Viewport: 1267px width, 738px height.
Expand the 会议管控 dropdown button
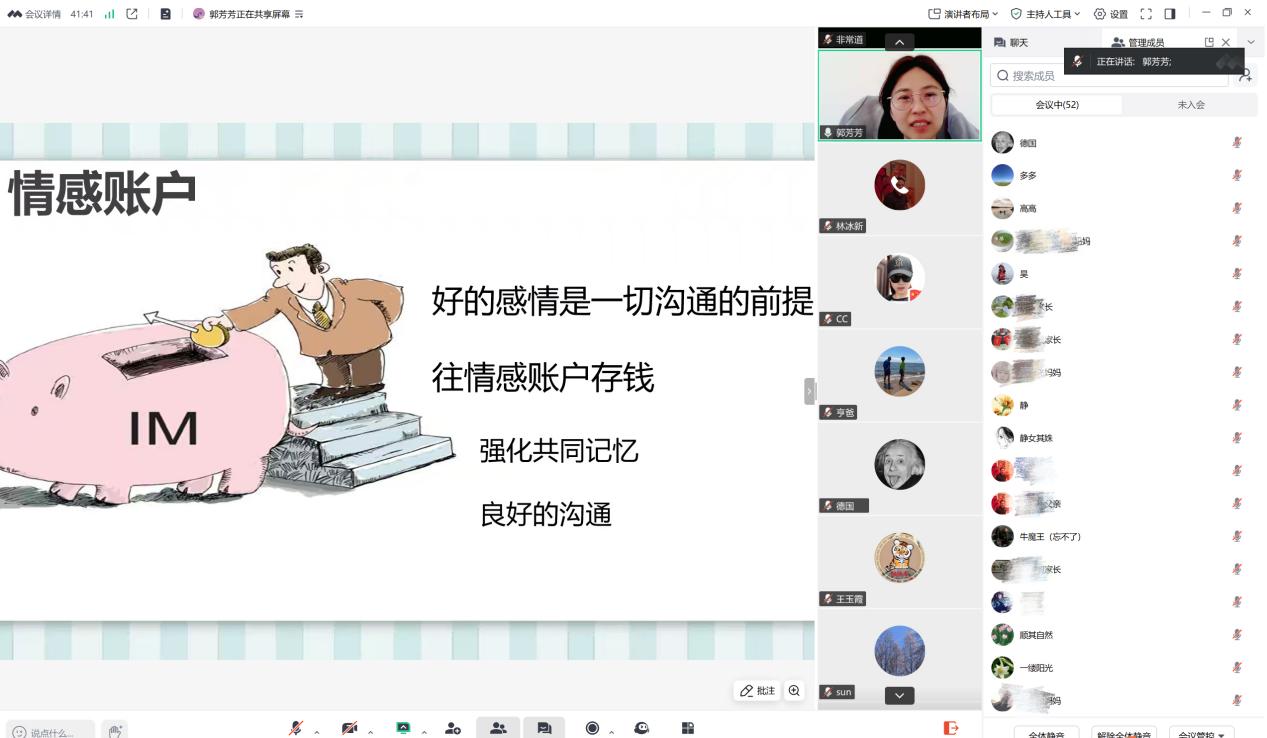click(x=1201, y=733)
